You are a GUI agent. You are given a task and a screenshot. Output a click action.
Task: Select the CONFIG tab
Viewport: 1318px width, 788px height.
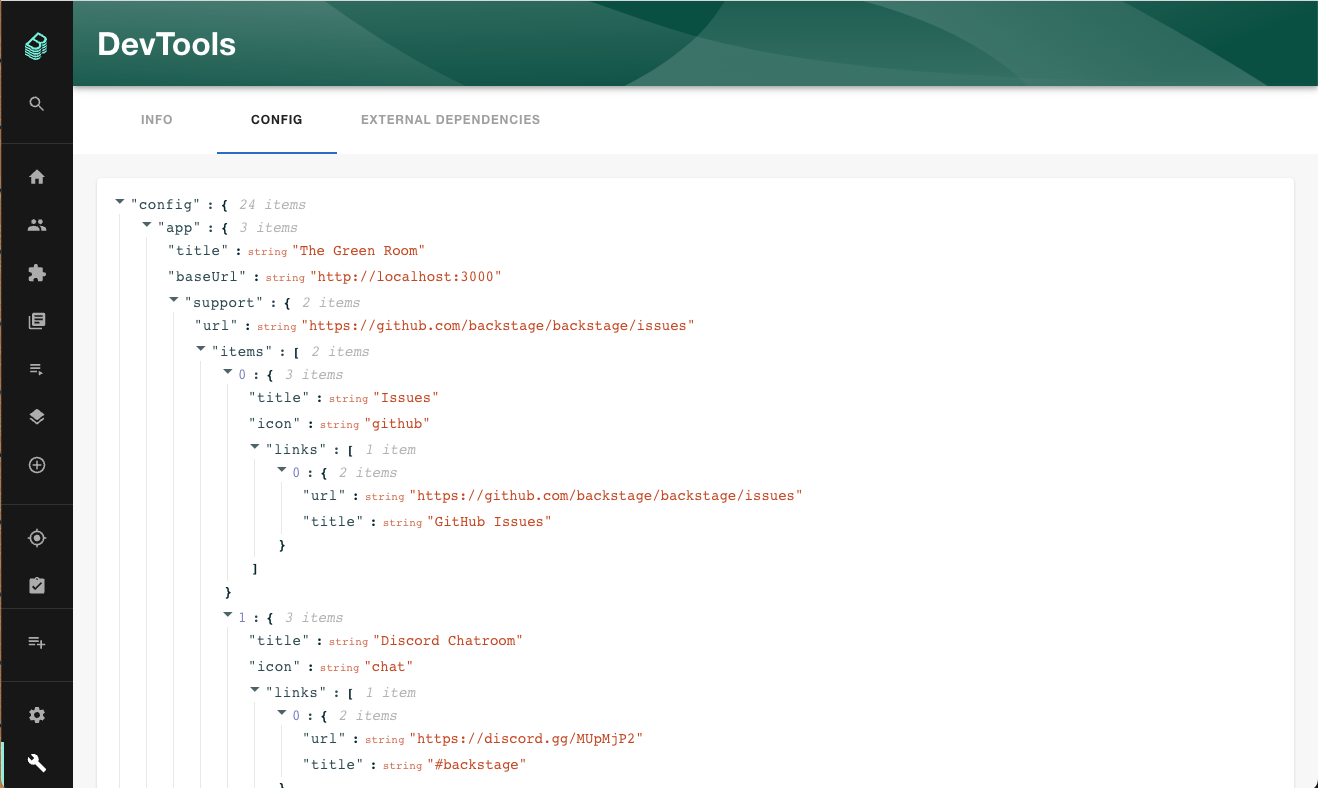(276, 119)
